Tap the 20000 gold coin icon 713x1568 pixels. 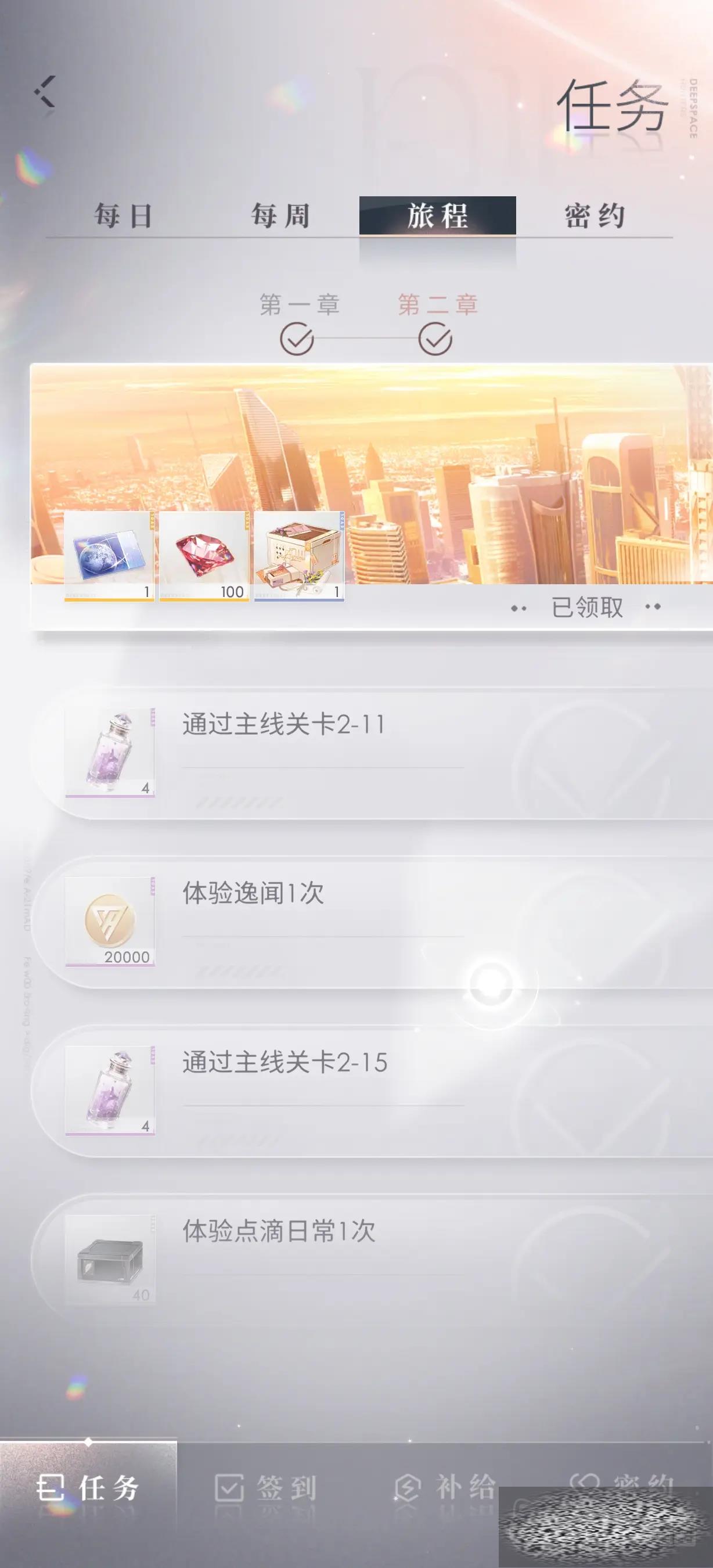pyautogui.click(x=110, y=922)
